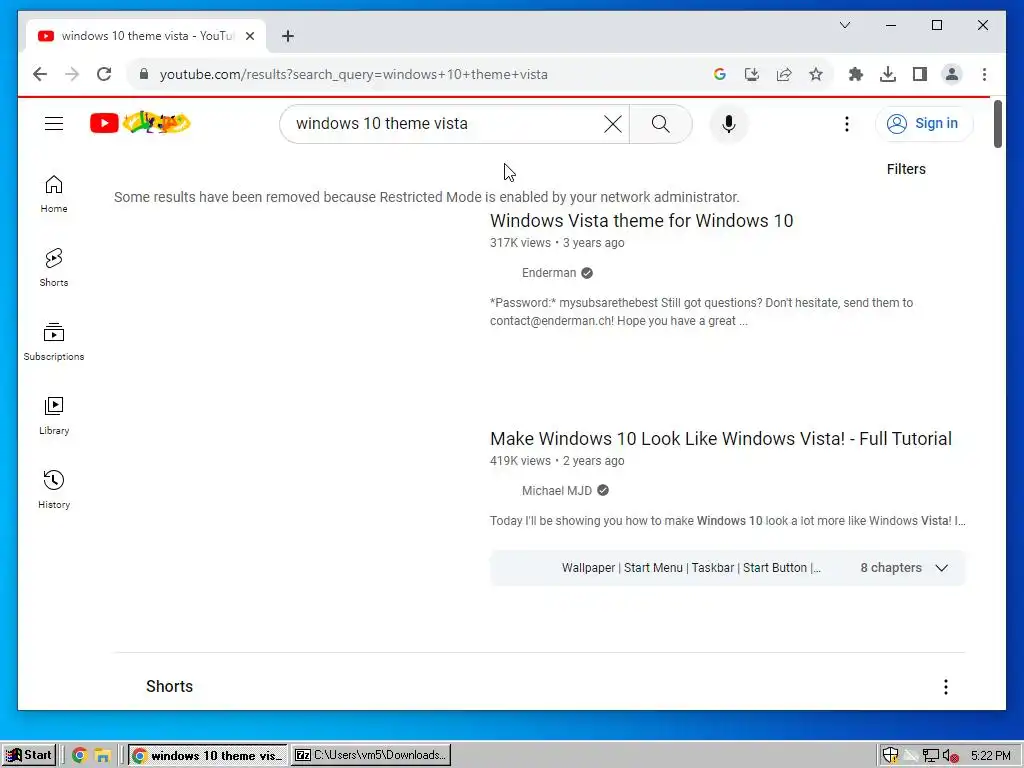Share this page via share icon
Viewport: 1024px width, 768px height.
click(x=784, y=74)
